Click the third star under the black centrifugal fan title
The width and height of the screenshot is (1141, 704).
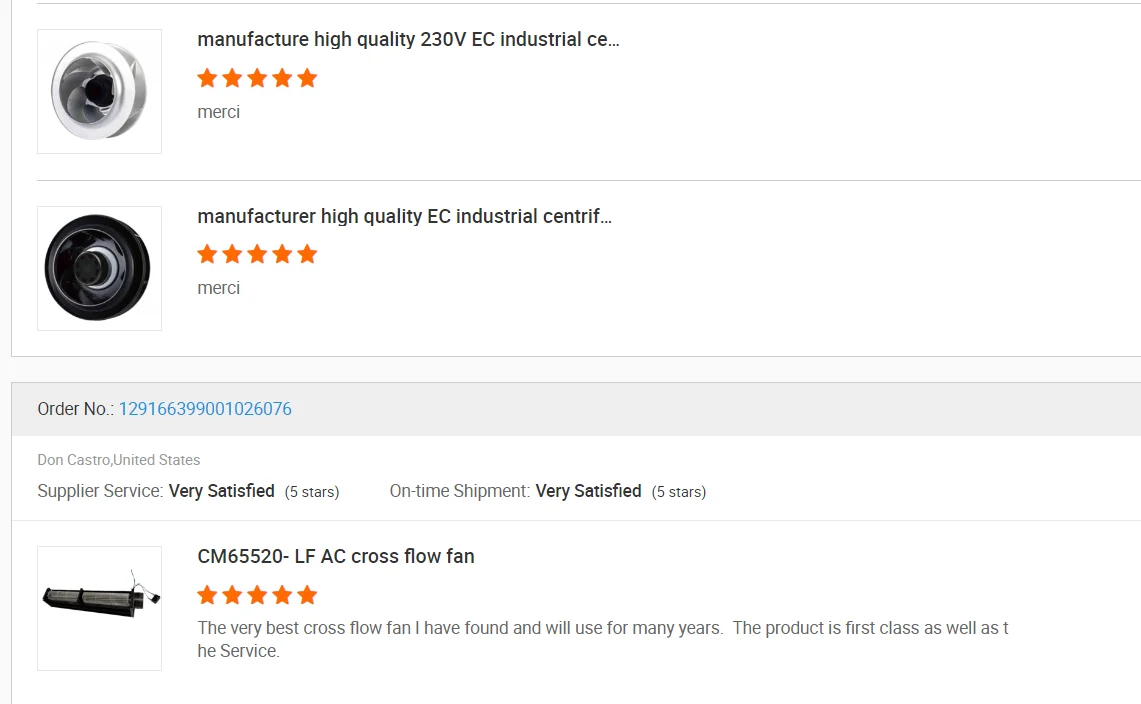tap(257, 254)
